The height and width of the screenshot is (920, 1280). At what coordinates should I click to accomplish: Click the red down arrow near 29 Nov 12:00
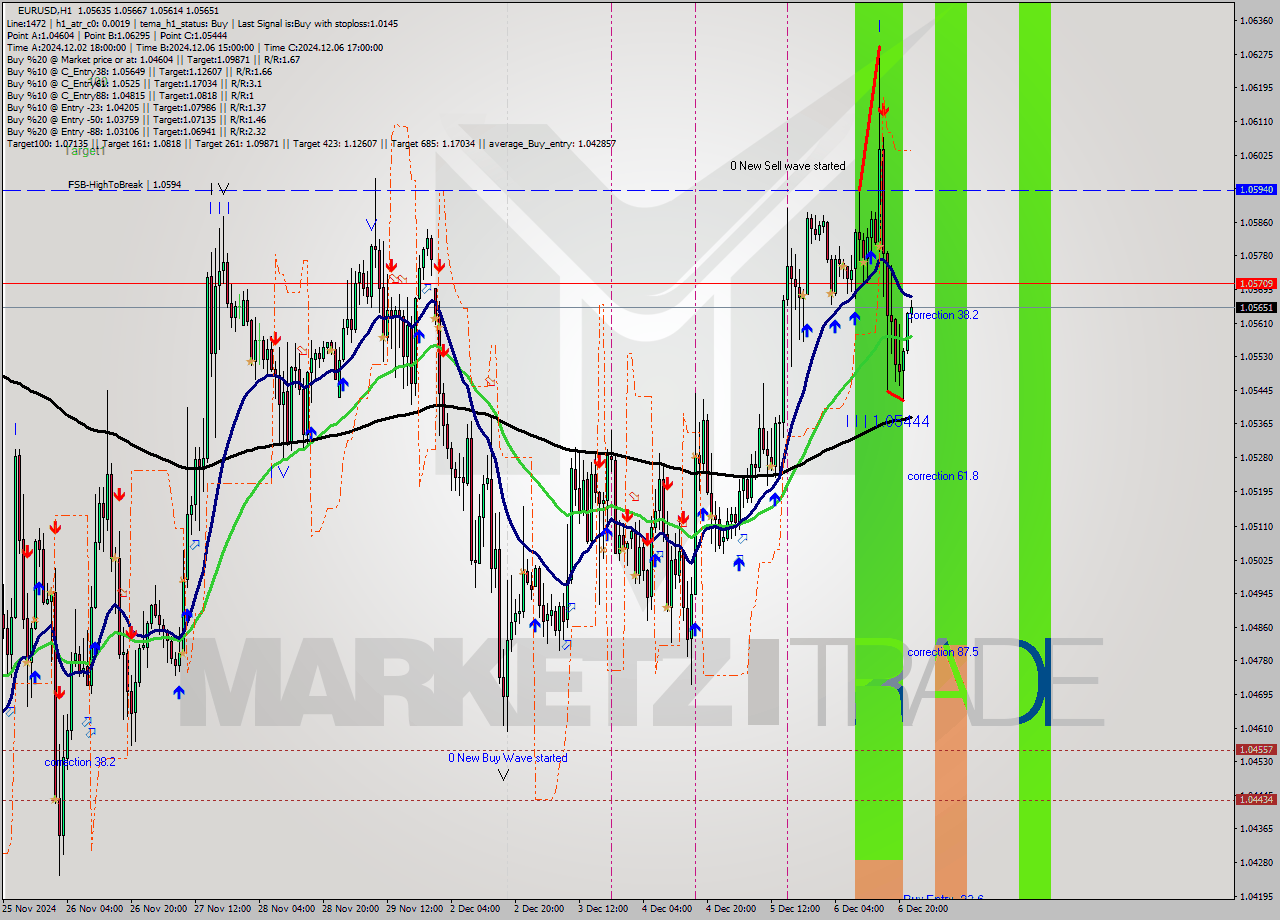coord(438,266)
